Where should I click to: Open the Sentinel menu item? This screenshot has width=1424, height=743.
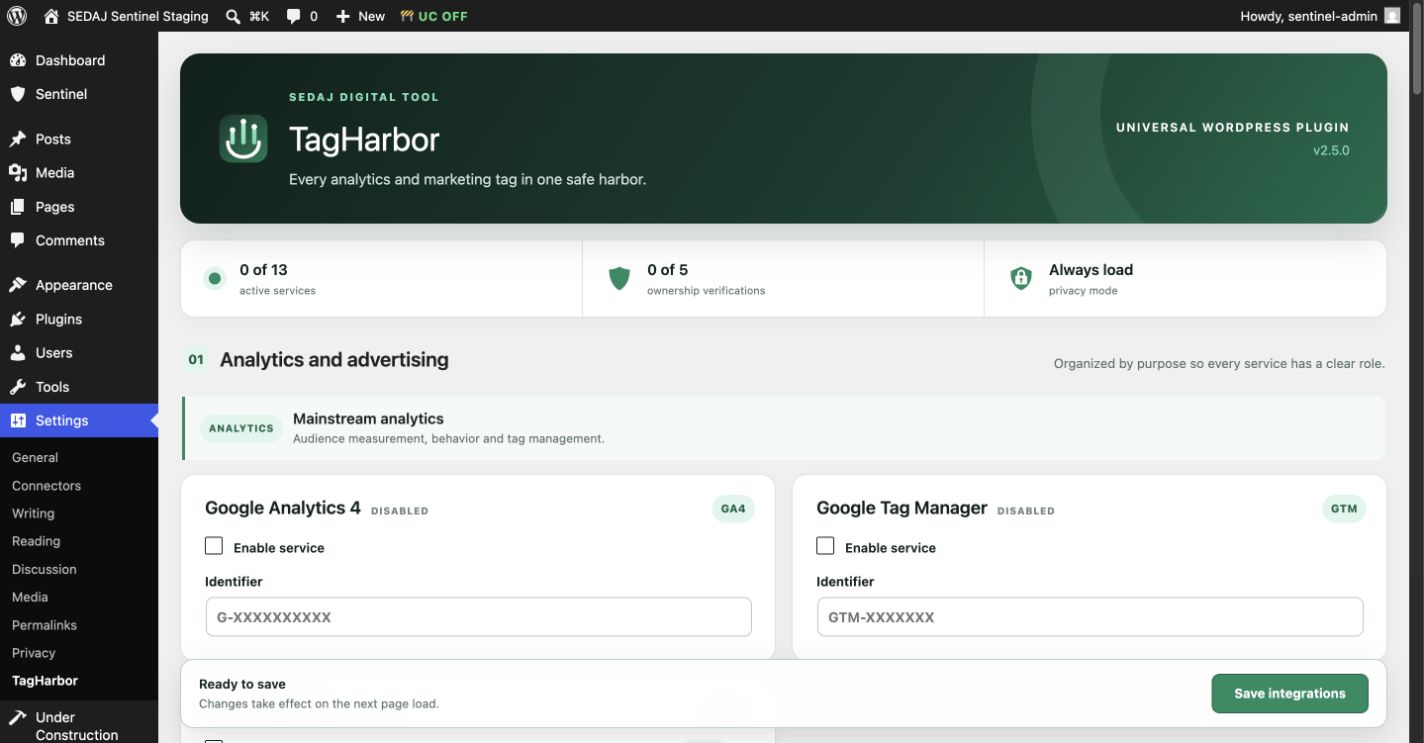coord(79,94)
